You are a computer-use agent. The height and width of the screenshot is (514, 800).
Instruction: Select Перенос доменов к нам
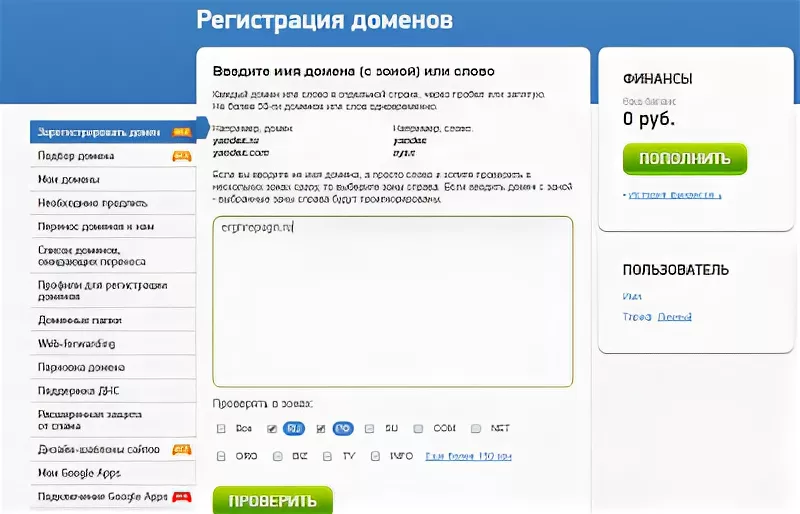113,226
